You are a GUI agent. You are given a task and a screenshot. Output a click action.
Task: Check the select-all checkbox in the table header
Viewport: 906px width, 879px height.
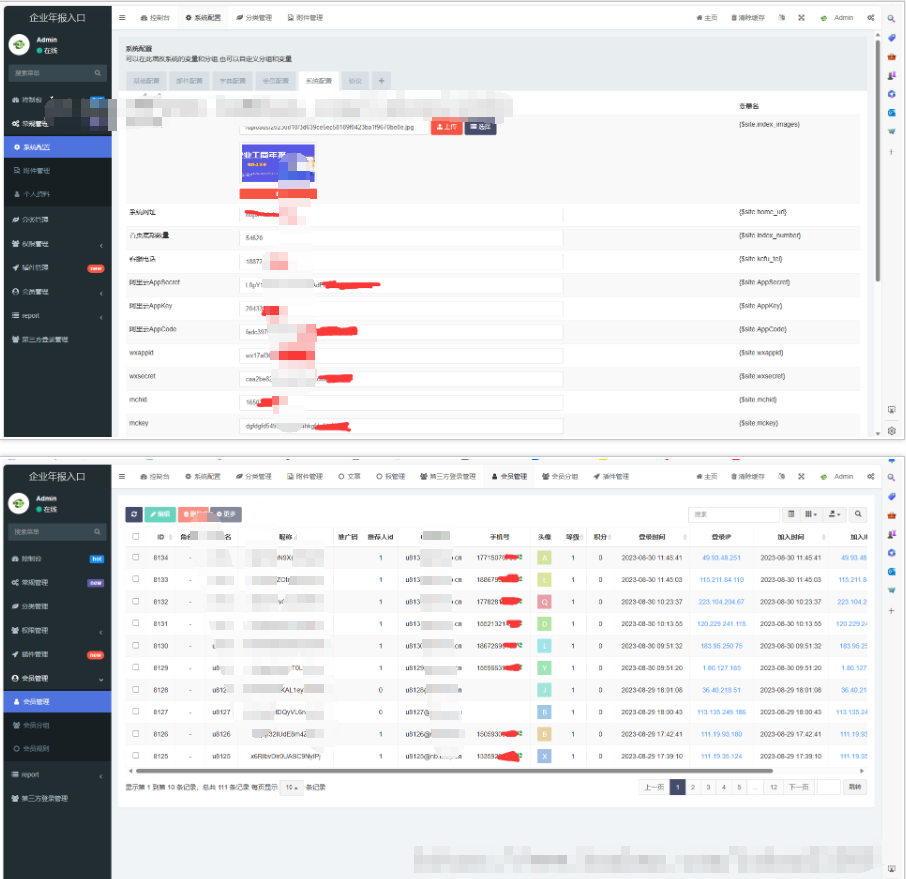click(136, 537)
